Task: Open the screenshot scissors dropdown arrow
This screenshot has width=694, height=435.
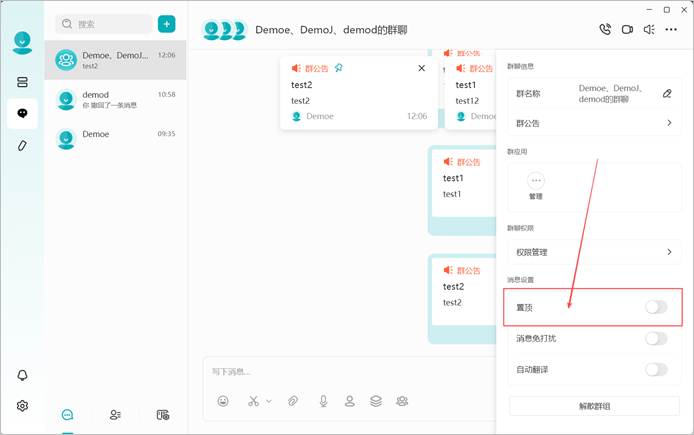Action: (269, 401)
